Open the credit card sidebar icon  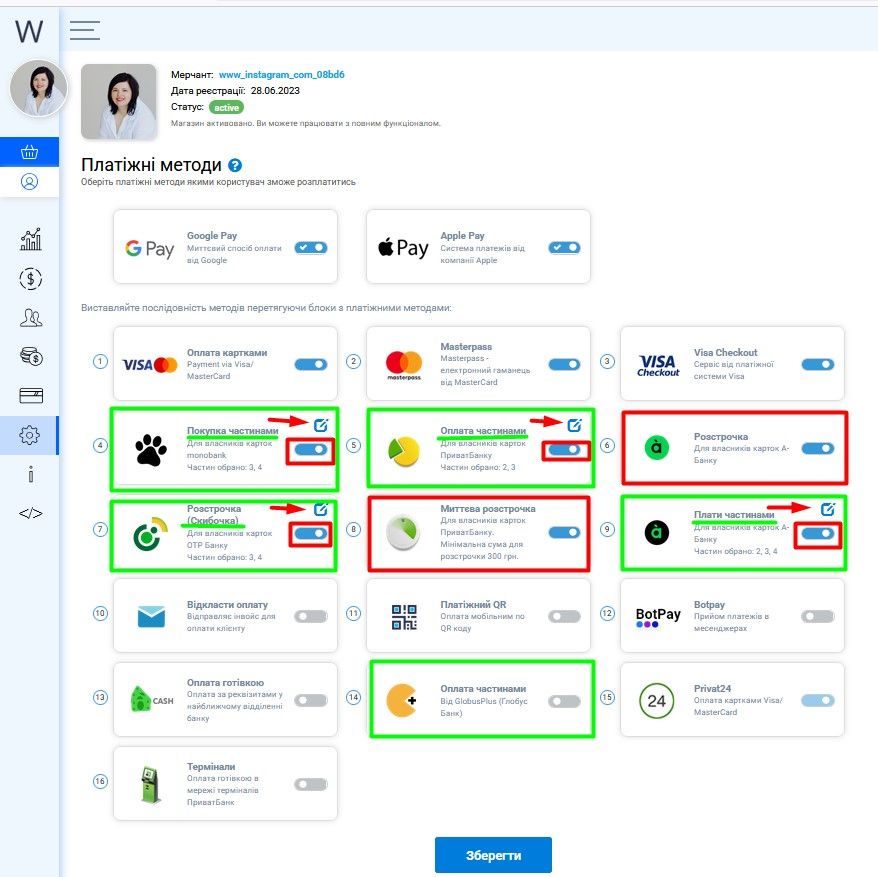tap(30, 395)
